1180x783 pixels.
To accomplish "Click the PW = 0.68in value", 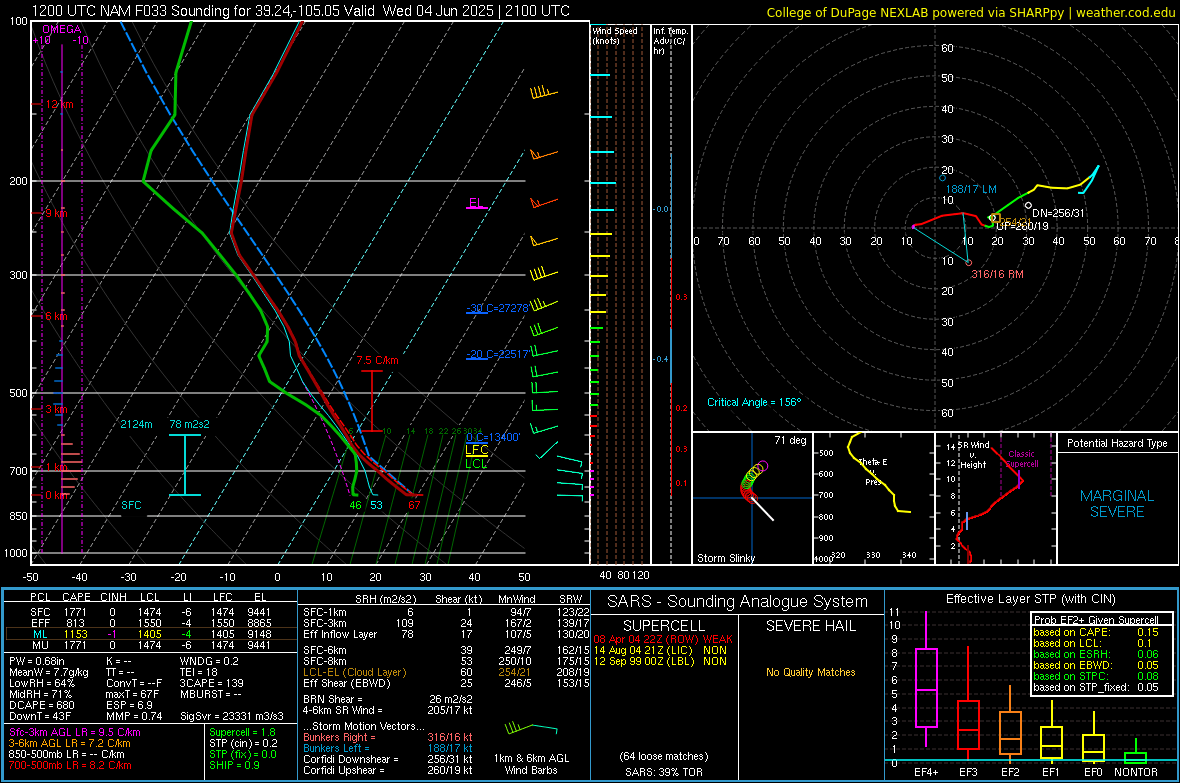I will pyautogui.click(x=37, y=661).
